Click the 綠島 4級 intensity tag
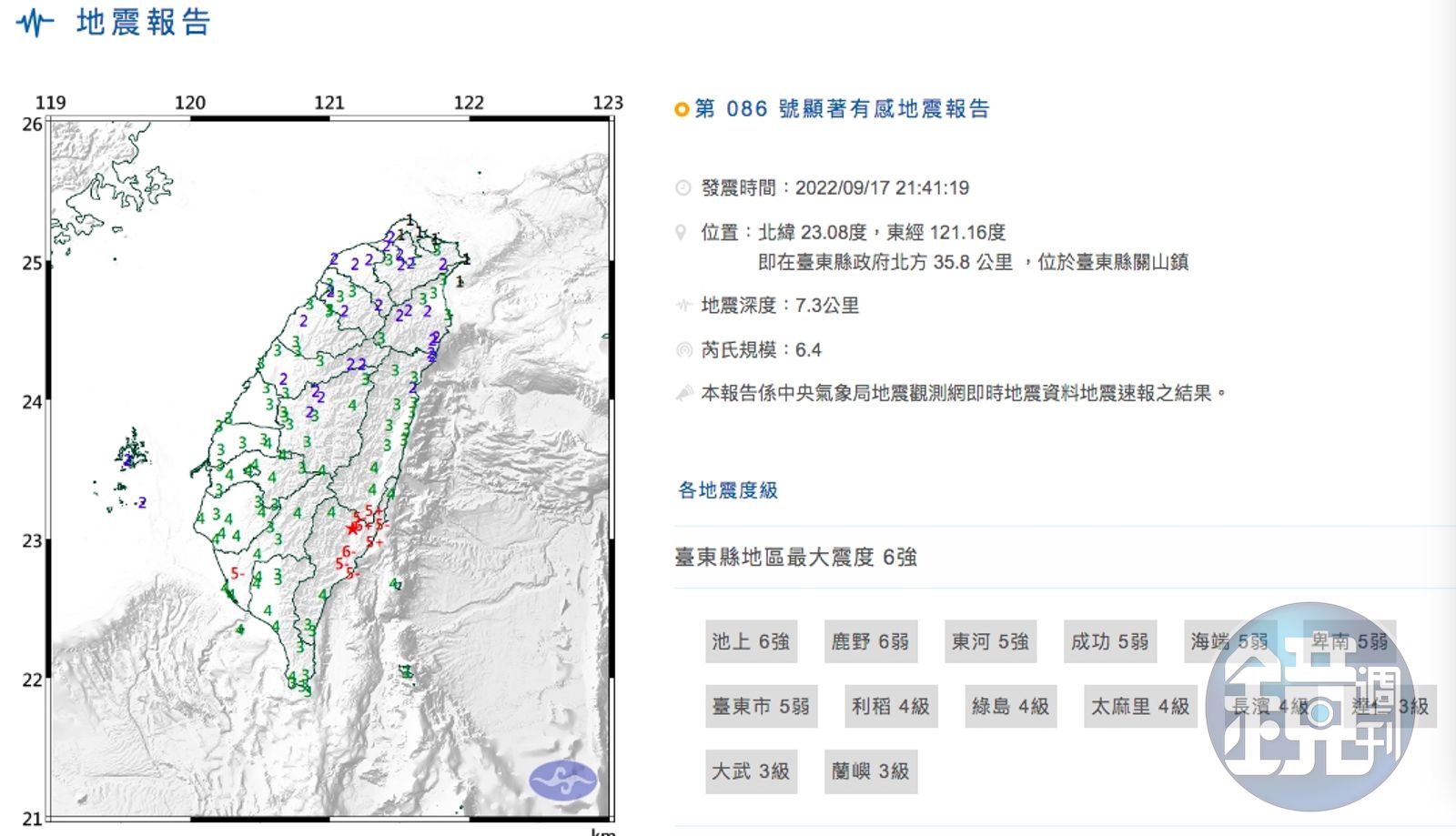The image size is (1456, 836). [1010, 707]
